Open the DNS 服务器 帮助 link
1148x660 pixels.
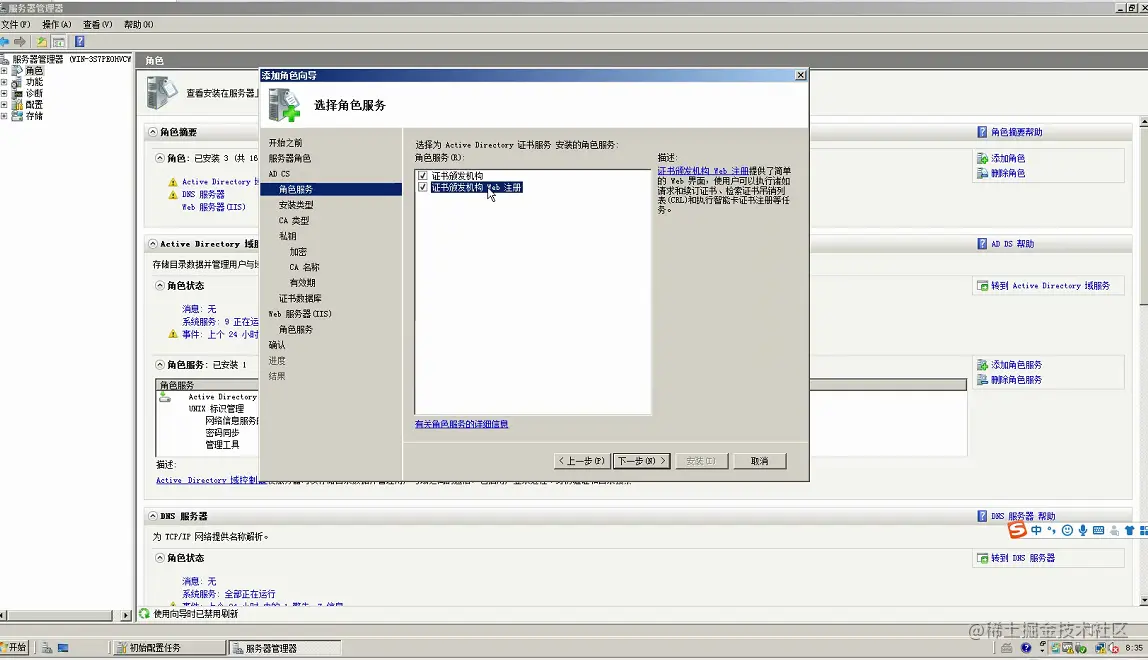[x=1023, y=516]
